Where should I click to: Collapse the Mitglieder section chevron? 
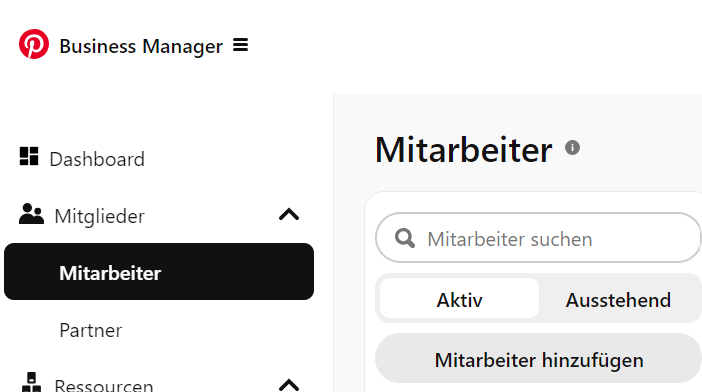[289, 215]
